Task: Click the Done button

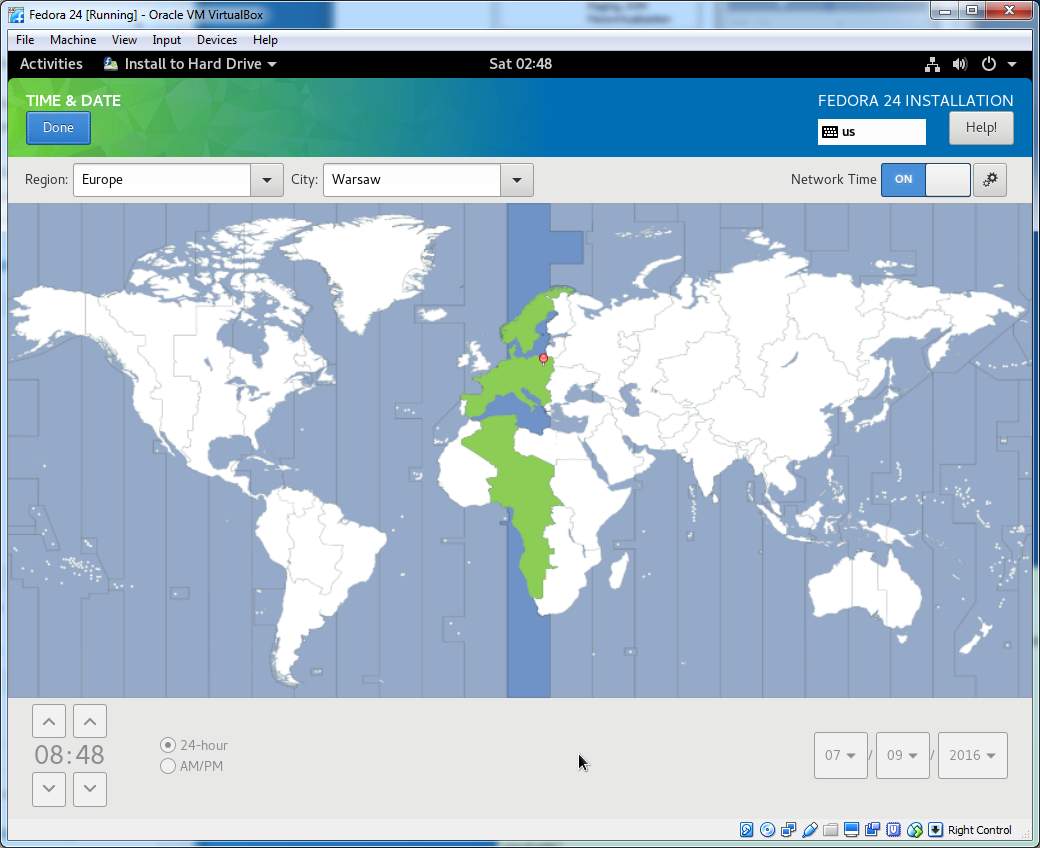Action: tap(58, 128)
